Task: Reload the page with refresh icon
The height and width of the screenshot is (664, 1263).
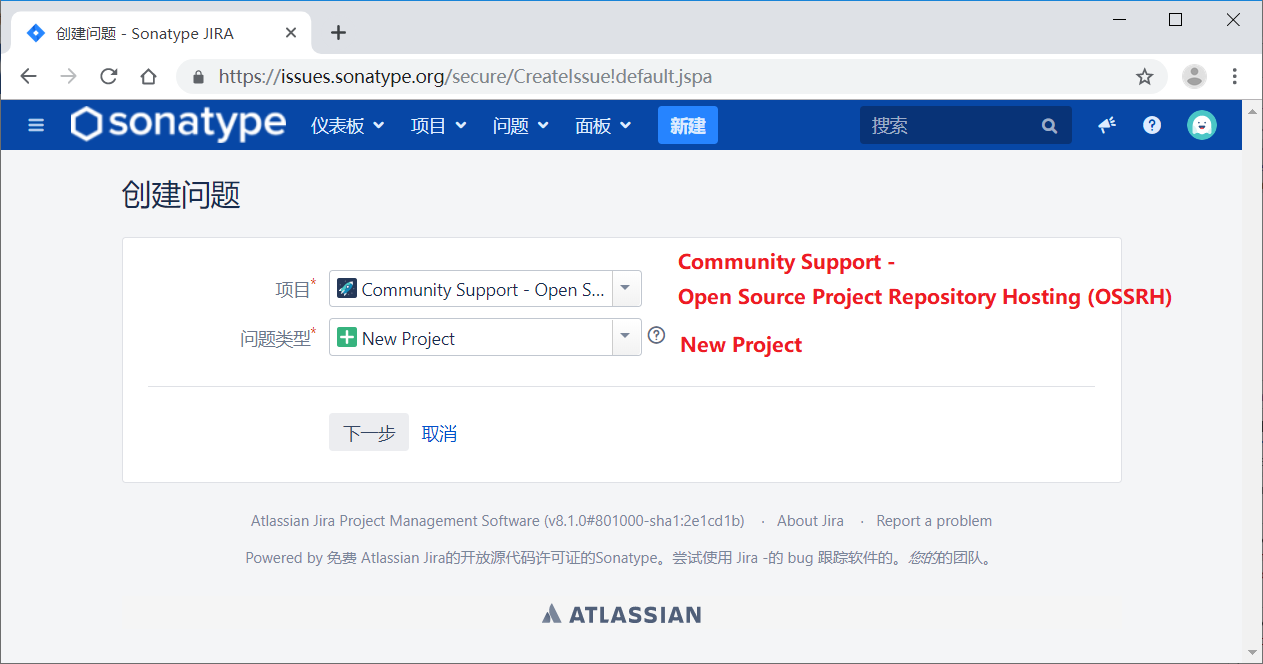Action: [109, 77]
